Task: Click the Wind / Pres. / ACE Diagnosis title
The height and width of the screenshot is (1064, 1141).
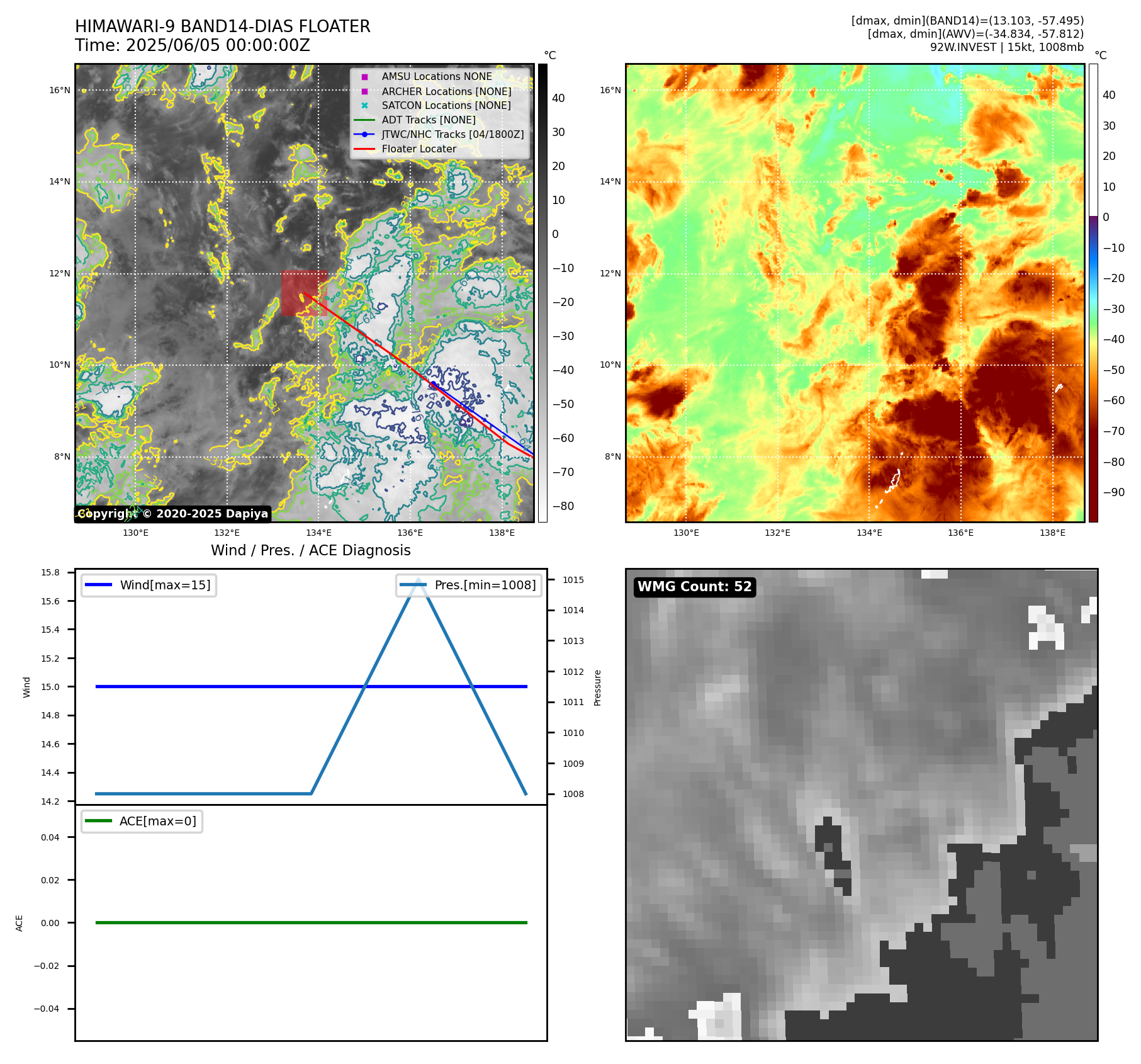Action: coord(311,550)
